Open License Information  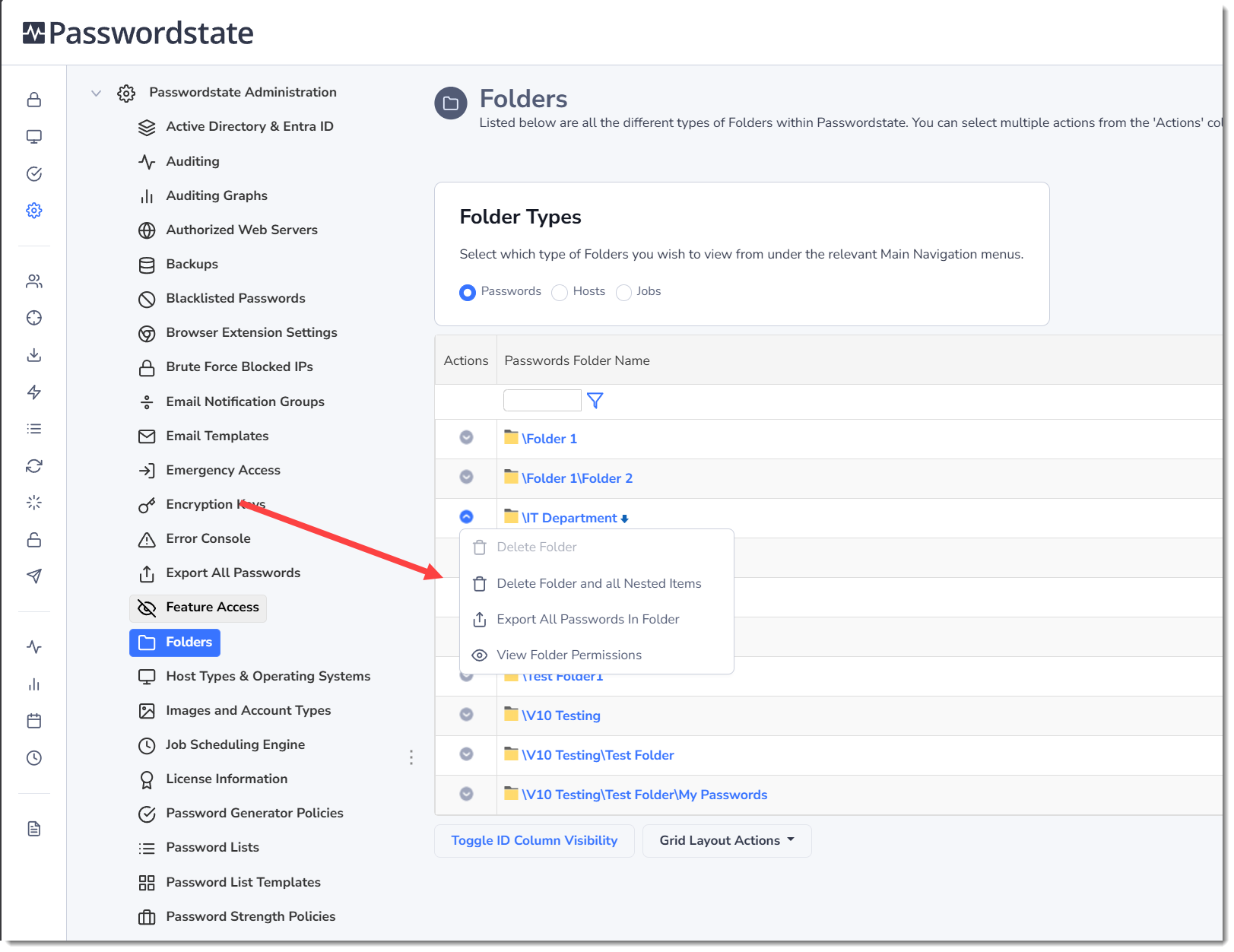pos(213,779)
